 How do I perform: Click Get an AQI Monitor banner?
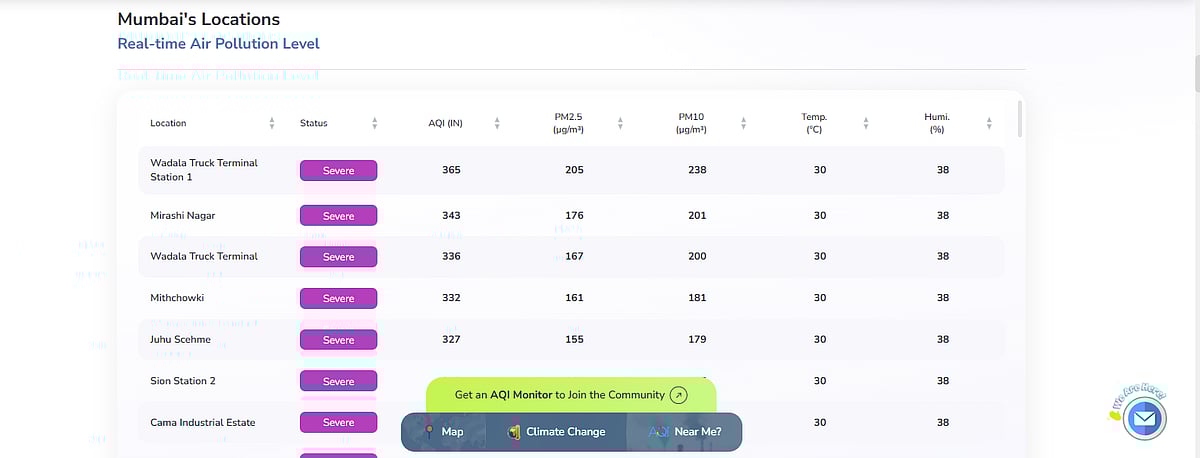(559, 395)
